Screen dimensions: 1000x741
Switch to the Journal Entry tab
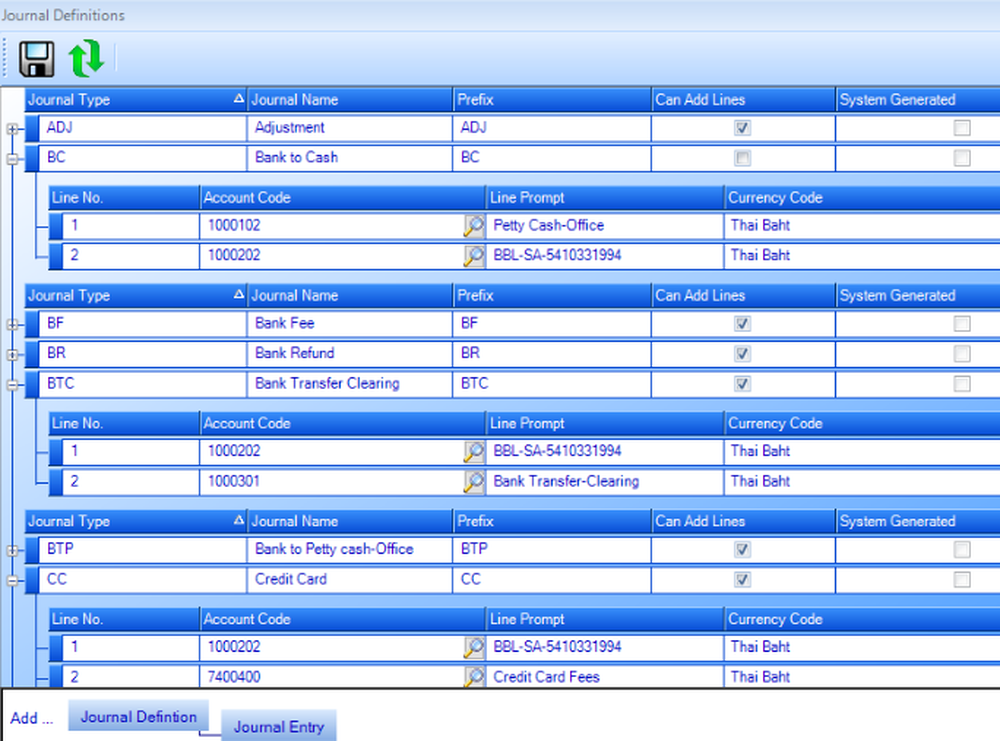click(x=279, y=727)
